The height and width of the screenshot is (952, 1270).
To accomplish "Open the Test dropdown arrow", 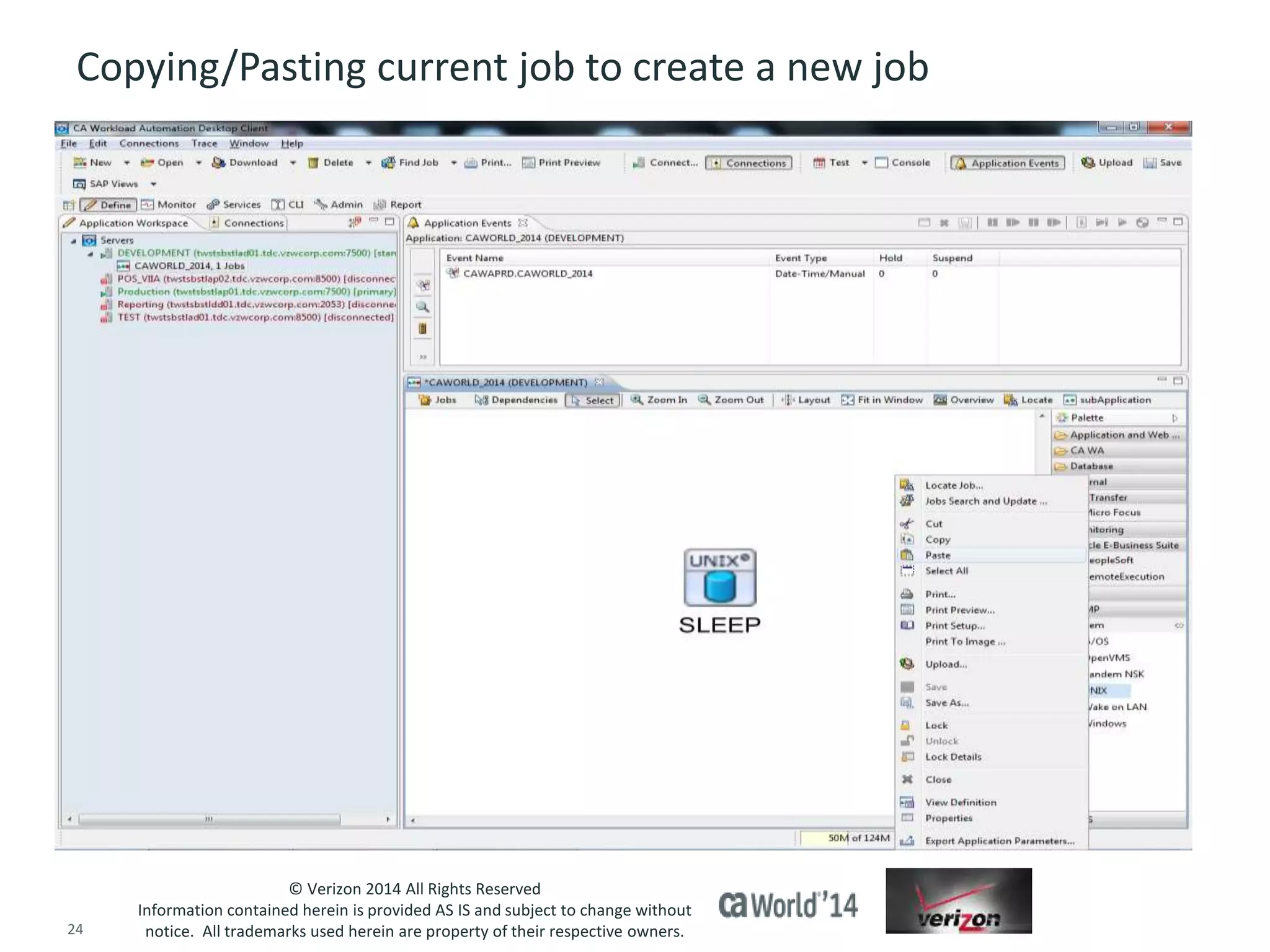I will pyautogui.click(x=864, y=163).
